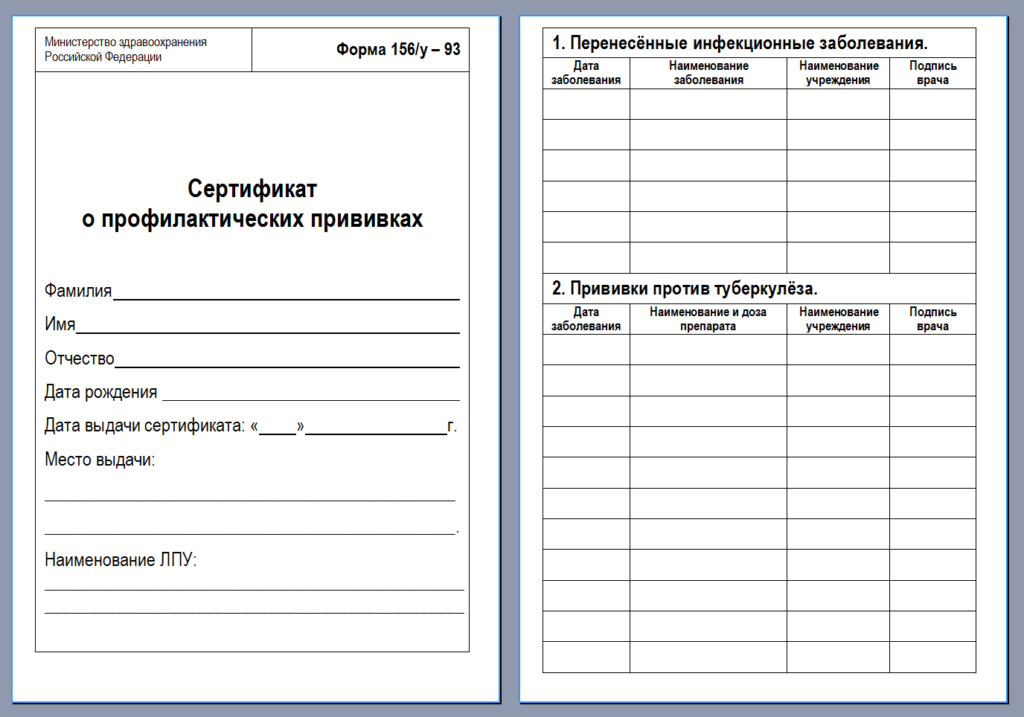This screenshot has height=717, width=1024.
Task: Click Подпись врача header in tuberculosis table
Action: [x=932, y=319]
